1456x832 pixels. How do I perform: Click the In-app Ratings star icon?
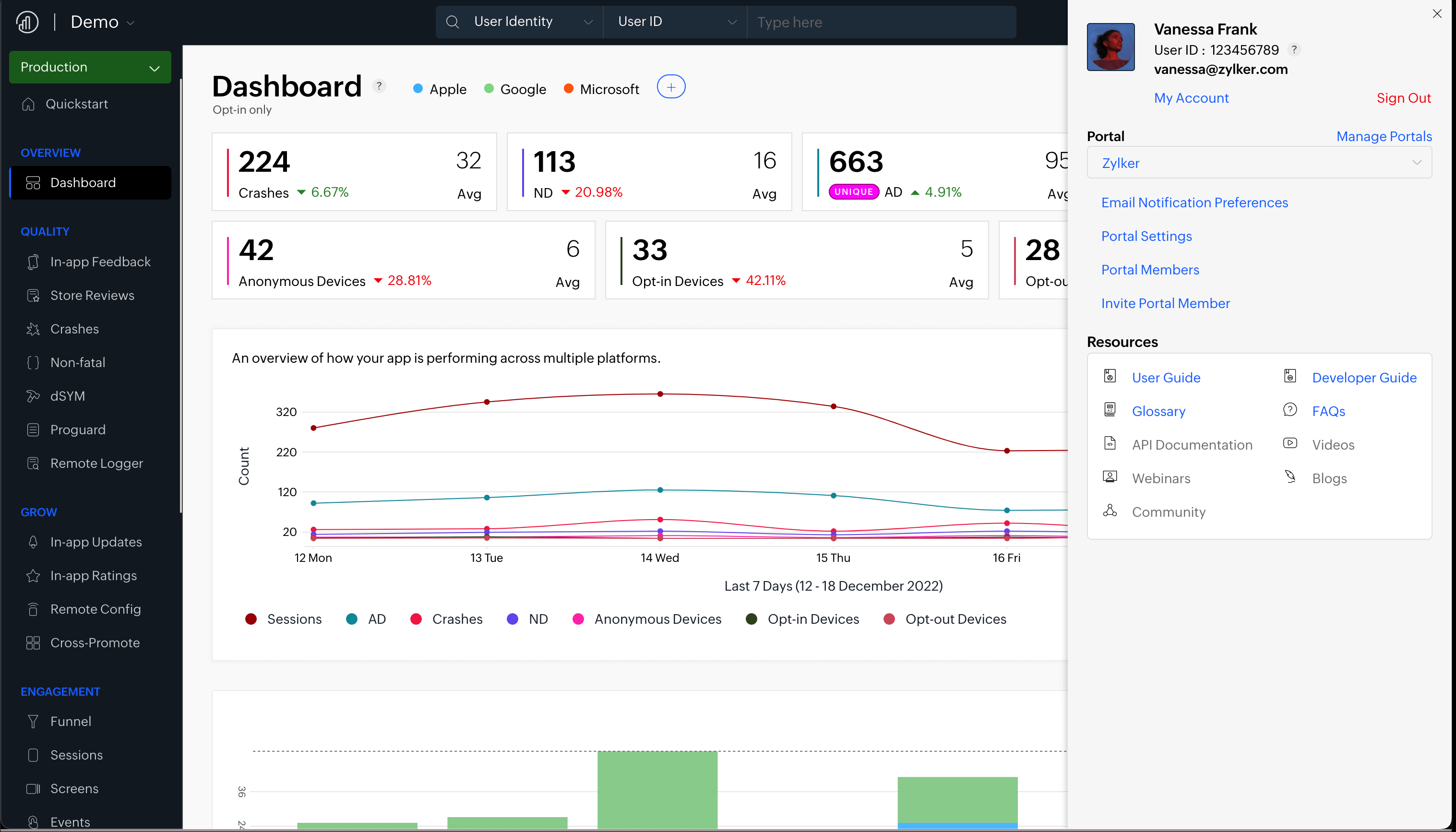click(33, 575)
